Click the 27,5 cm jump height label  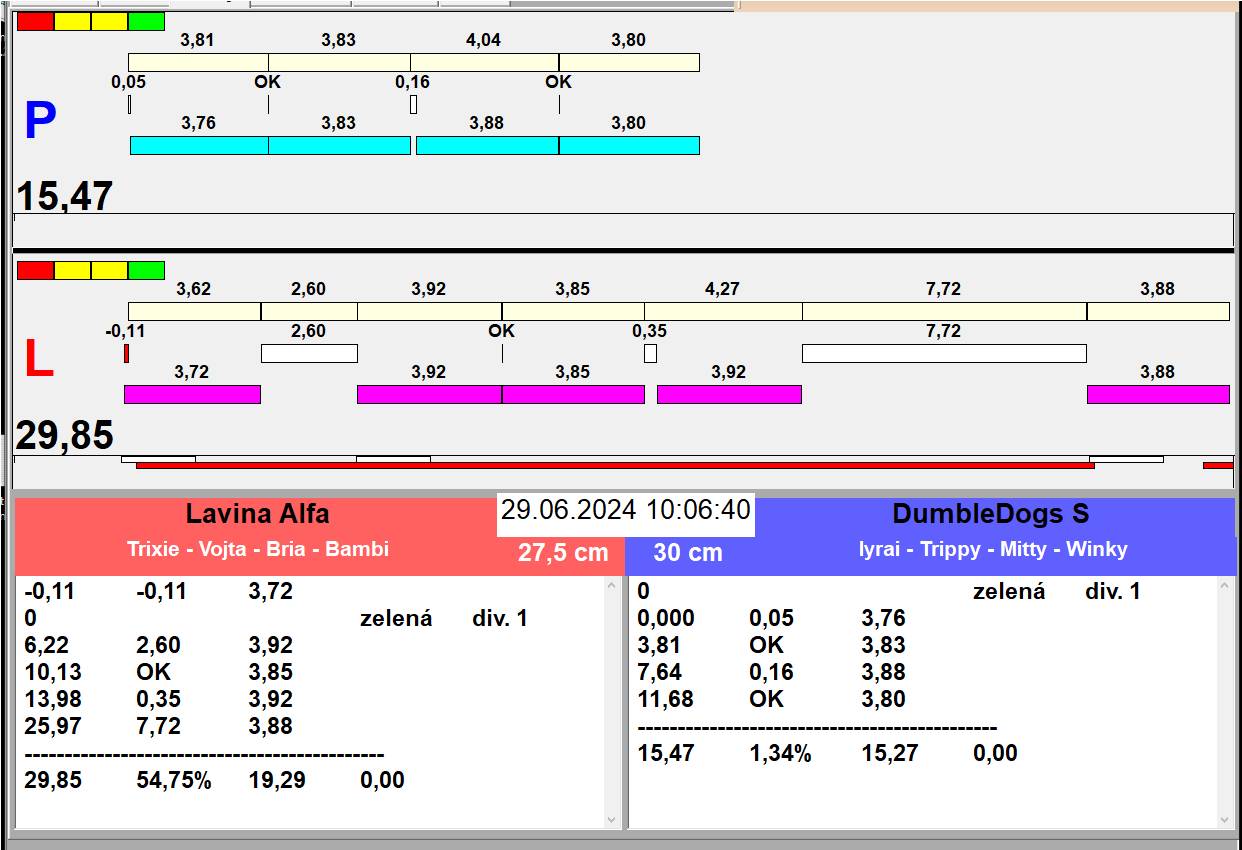click(x=563, y=553)
